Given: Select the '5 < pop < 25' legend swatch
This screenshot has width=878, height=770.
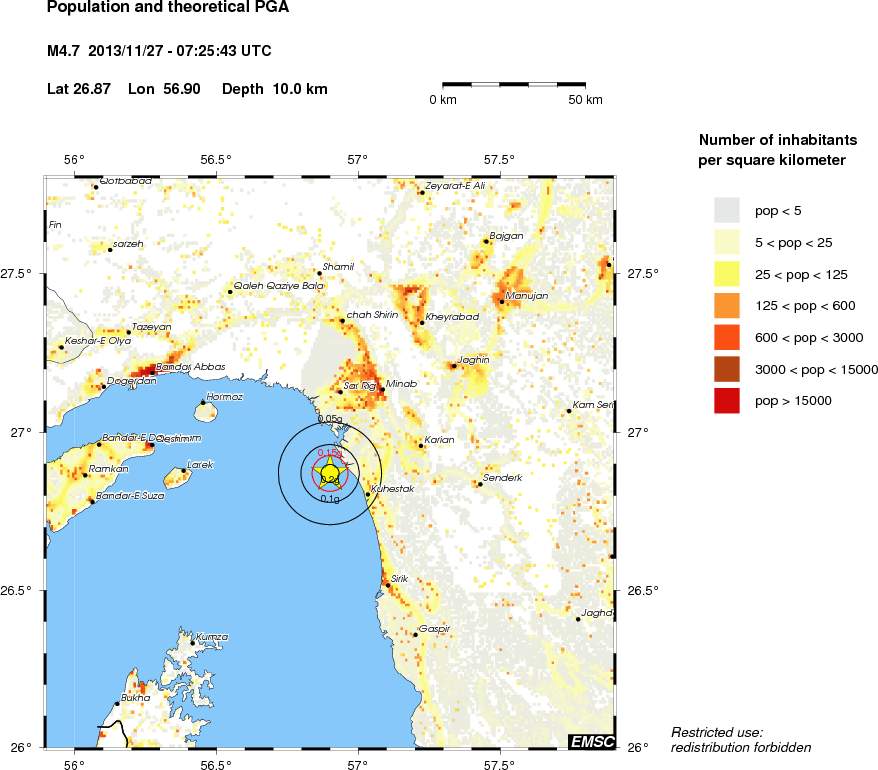Looking at the screenshot, I should [726, 242].
